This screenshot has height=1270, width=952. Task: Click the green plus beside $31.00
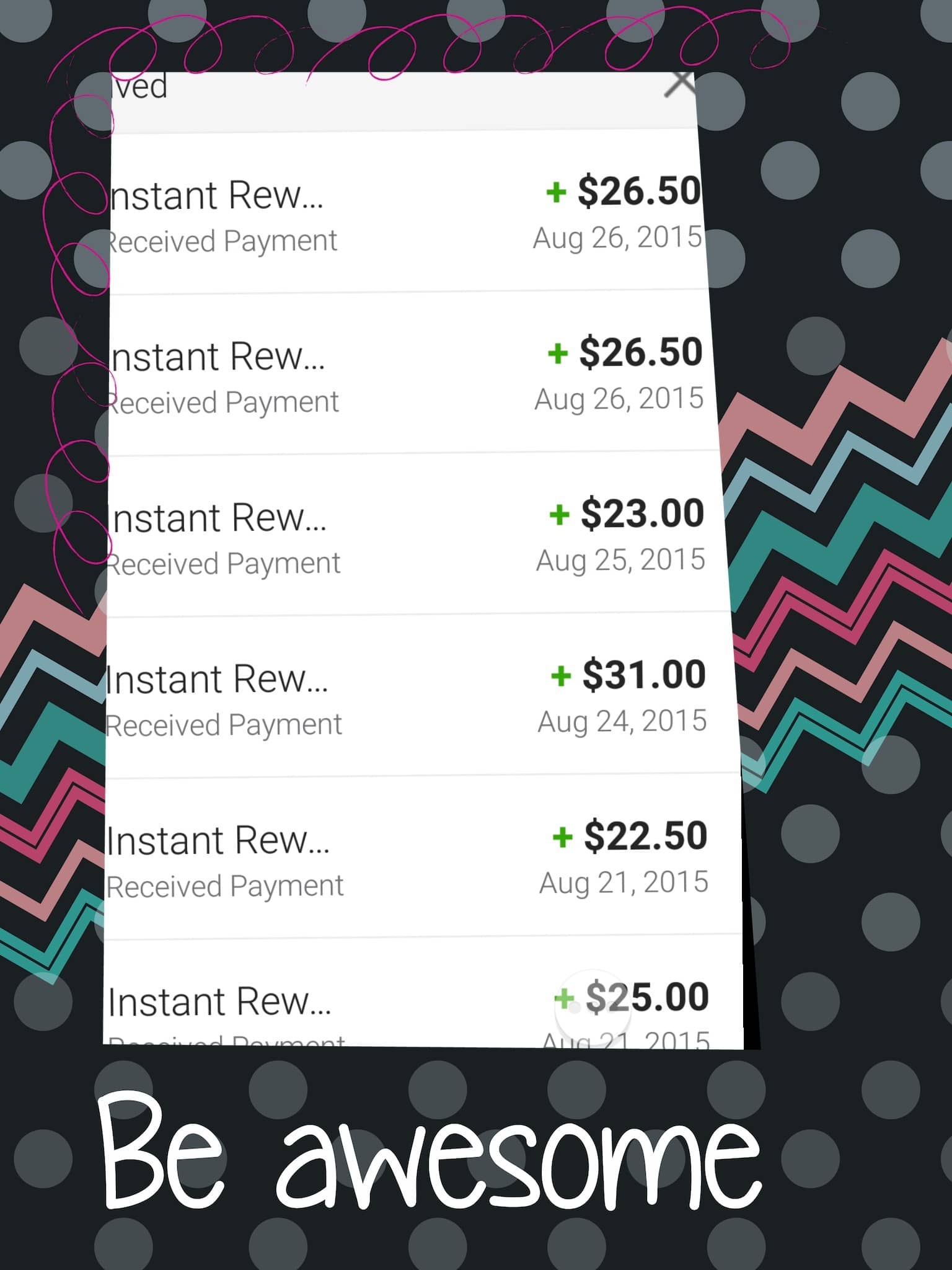coord(561,675)
